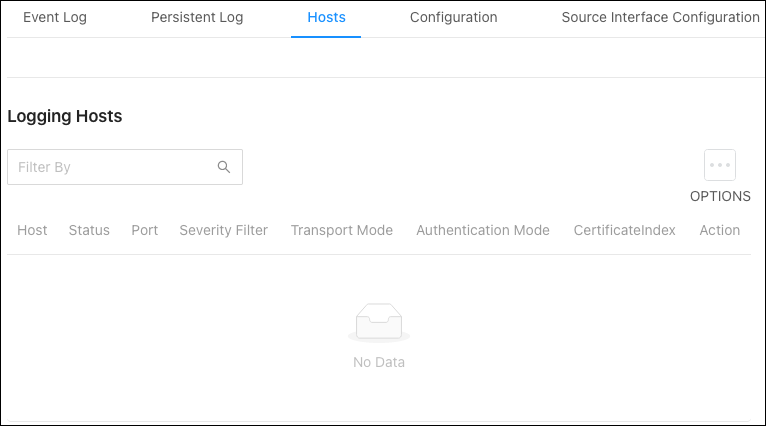This screenshot has width=766, height=426.
Task: Open the three-dot Options menu
Action: click(720, 165)
